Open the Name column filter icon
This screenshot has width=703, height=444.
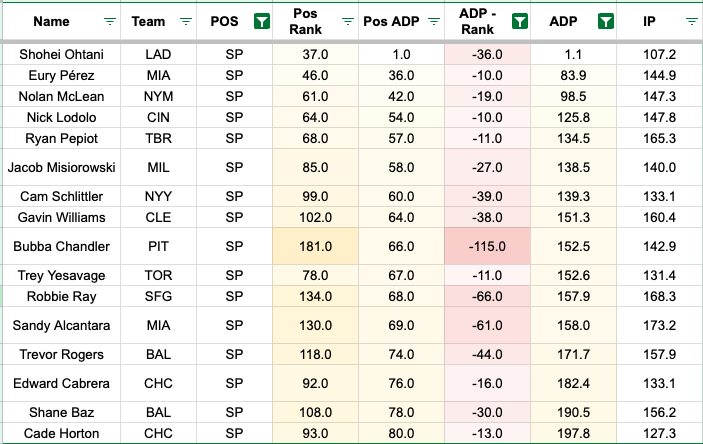pos(109,21)
